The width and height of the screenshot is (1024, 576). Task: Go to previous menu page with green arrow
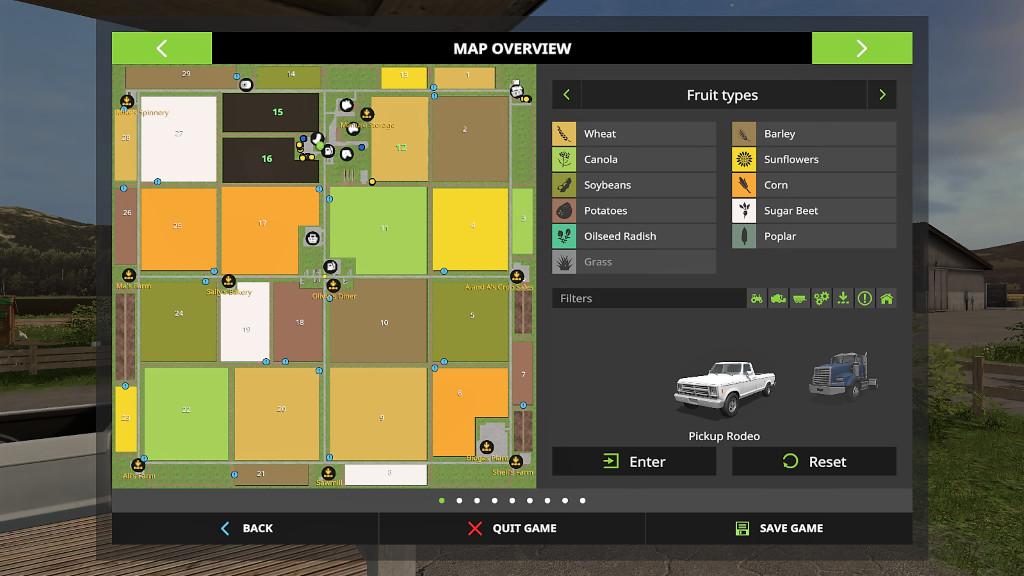(162, 48)
